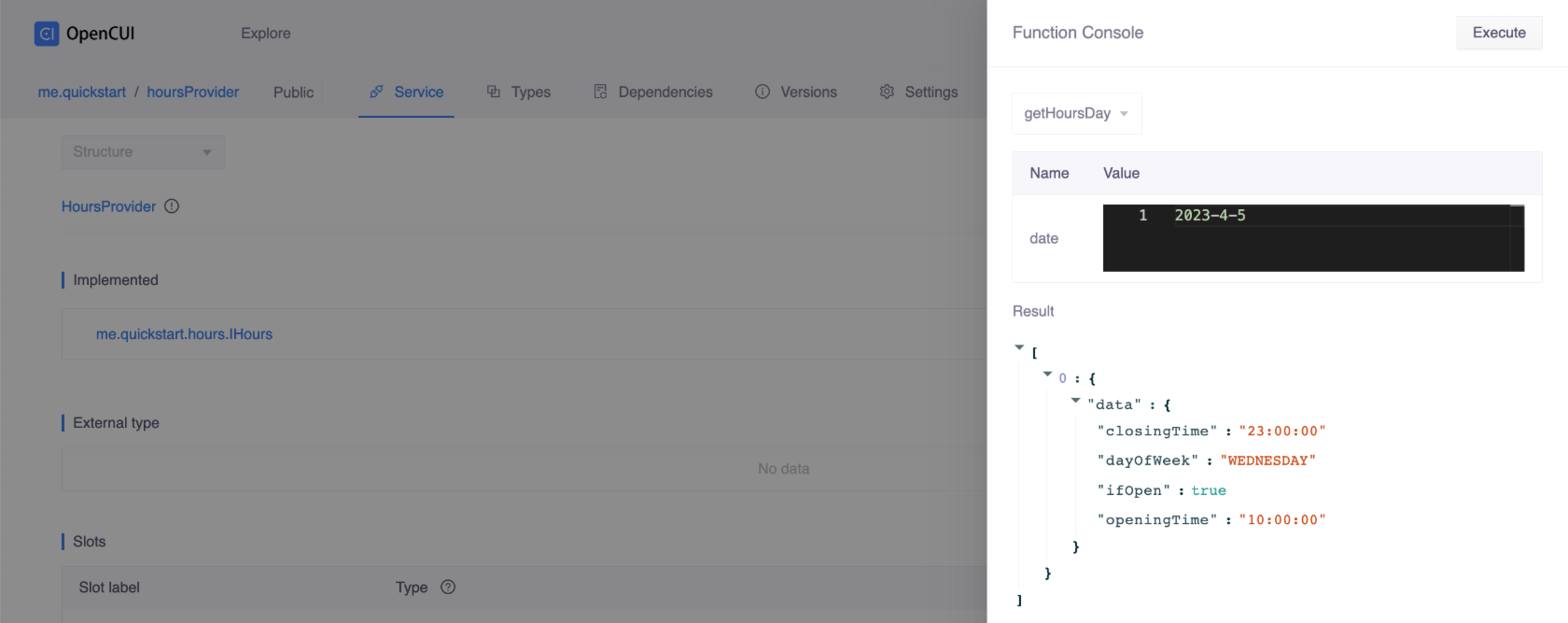Collapse the "data" object node
Screen dimensions: 1568x623
click(x=1075, y=400)
